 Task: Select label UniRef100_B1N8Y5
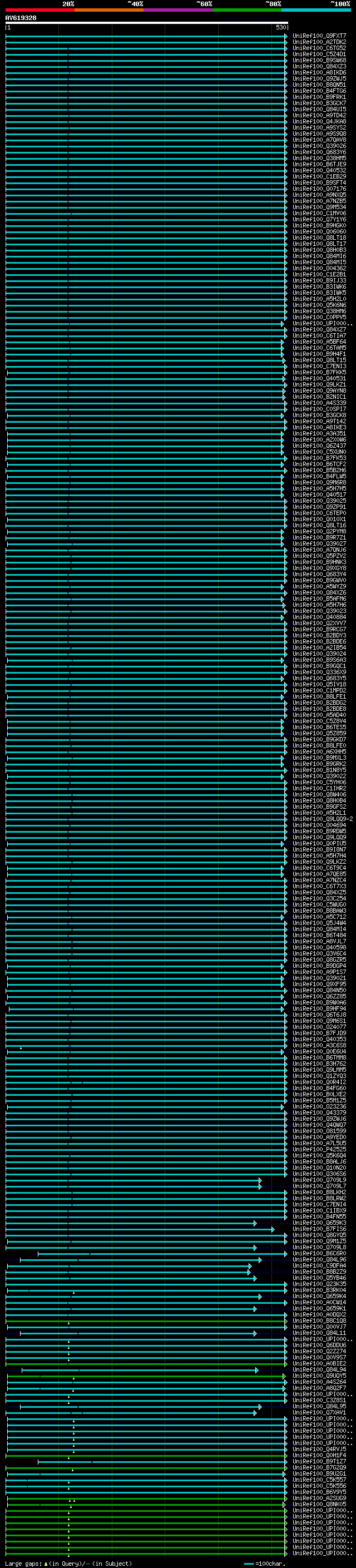pos(319,770)
